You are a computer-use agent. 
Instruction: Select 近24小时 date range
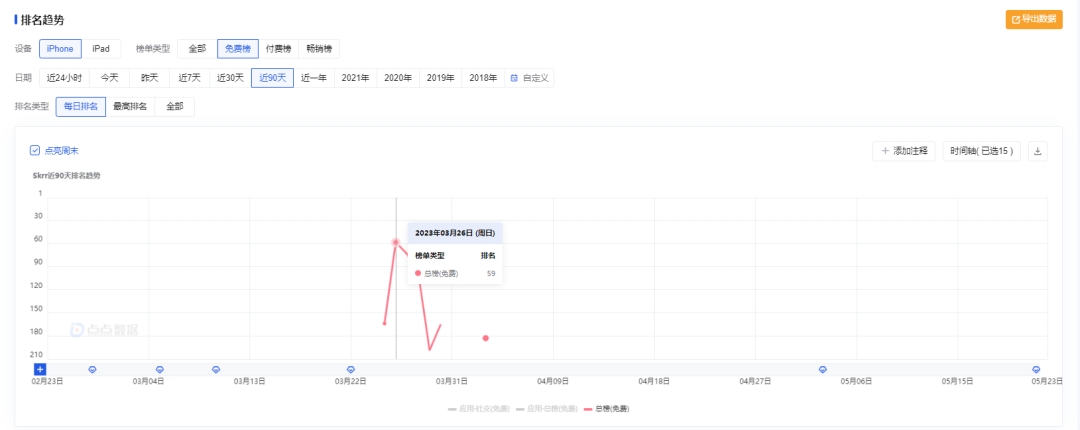tap(64, 78)
